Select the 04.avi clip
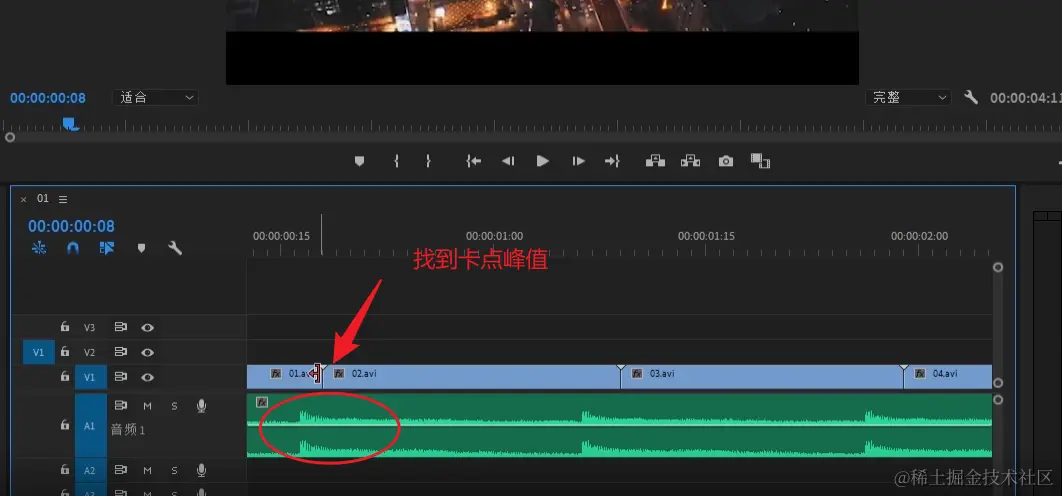The image size is (1062, 496). (948, 377)
